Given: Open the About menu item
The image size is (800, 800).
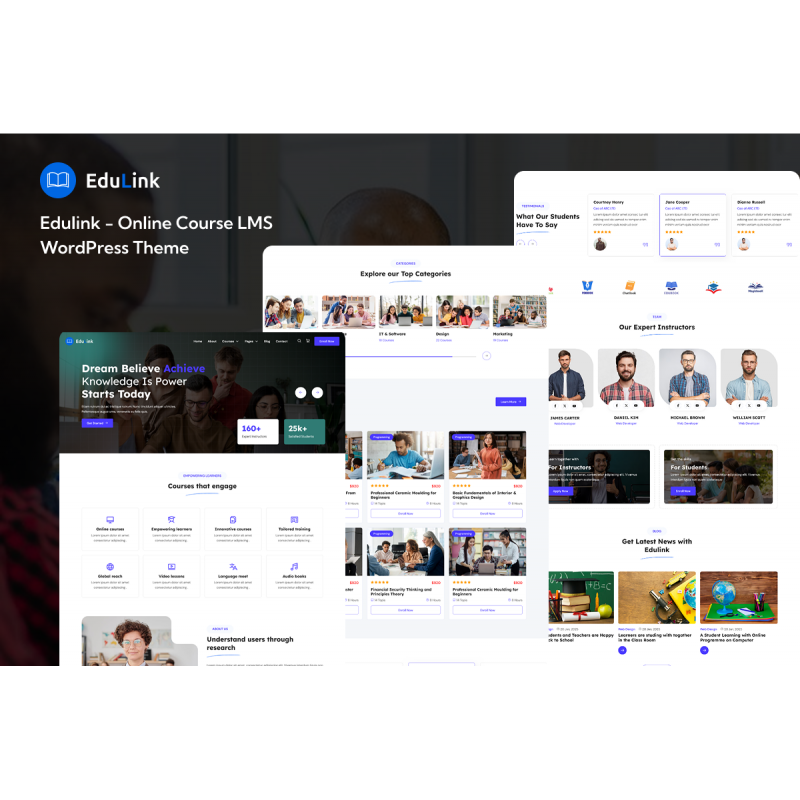Looking at the screenshot, I should 212,341.
